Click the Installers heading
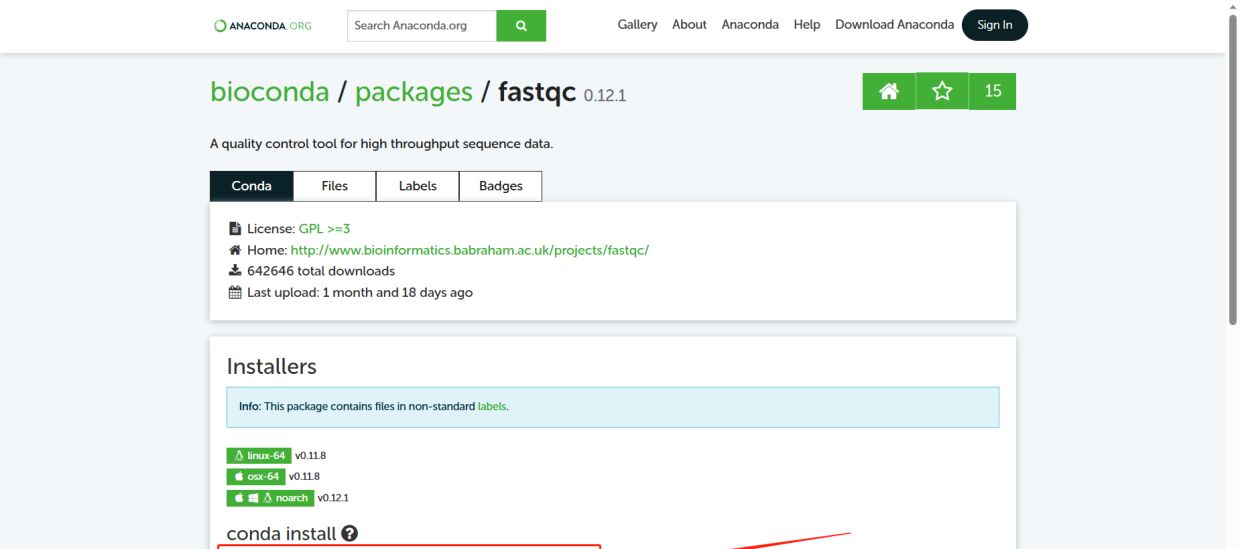1240x549 pixels. pos(272,366)
